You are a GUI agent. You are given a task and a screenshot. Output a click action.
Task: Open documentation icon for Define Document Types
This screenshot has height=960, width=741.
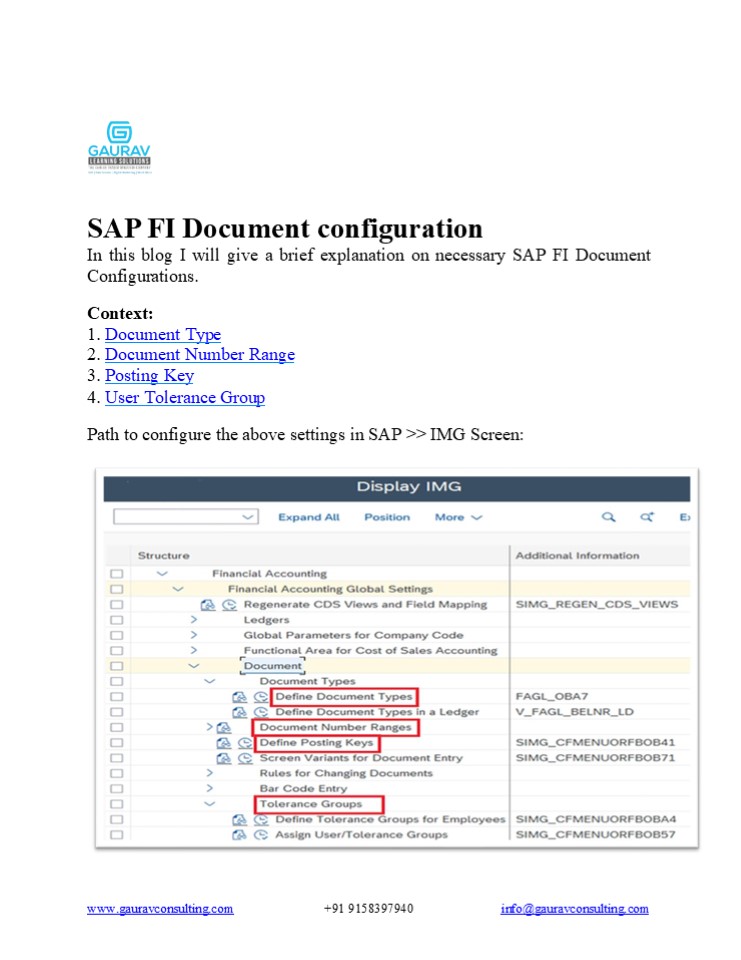click(x=239, y=697)
